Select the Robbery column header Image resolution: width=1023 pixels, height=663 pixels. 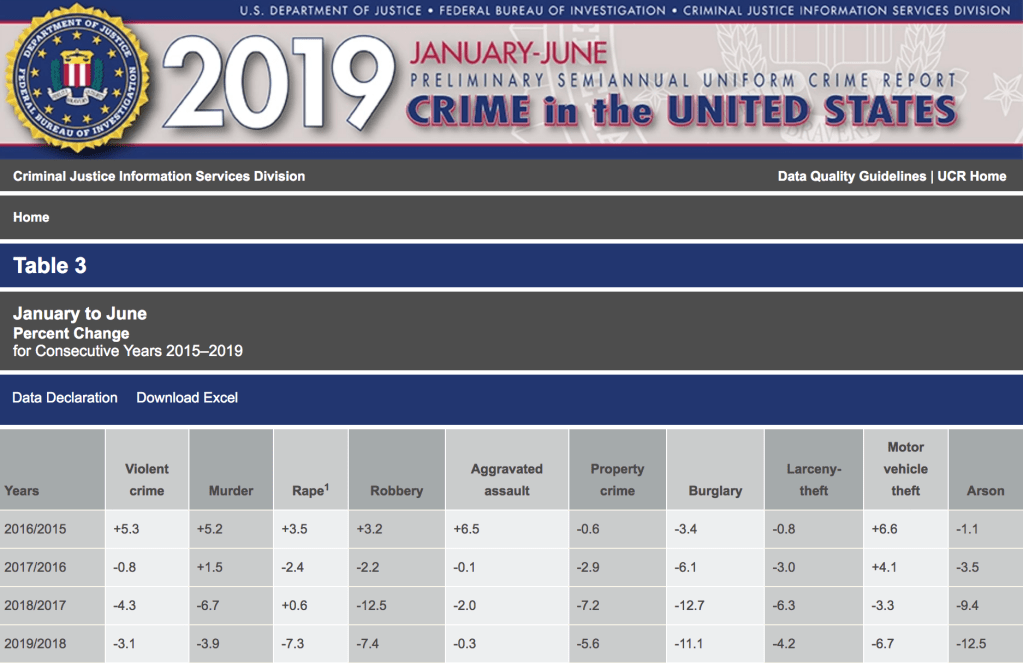coord(396,491)
